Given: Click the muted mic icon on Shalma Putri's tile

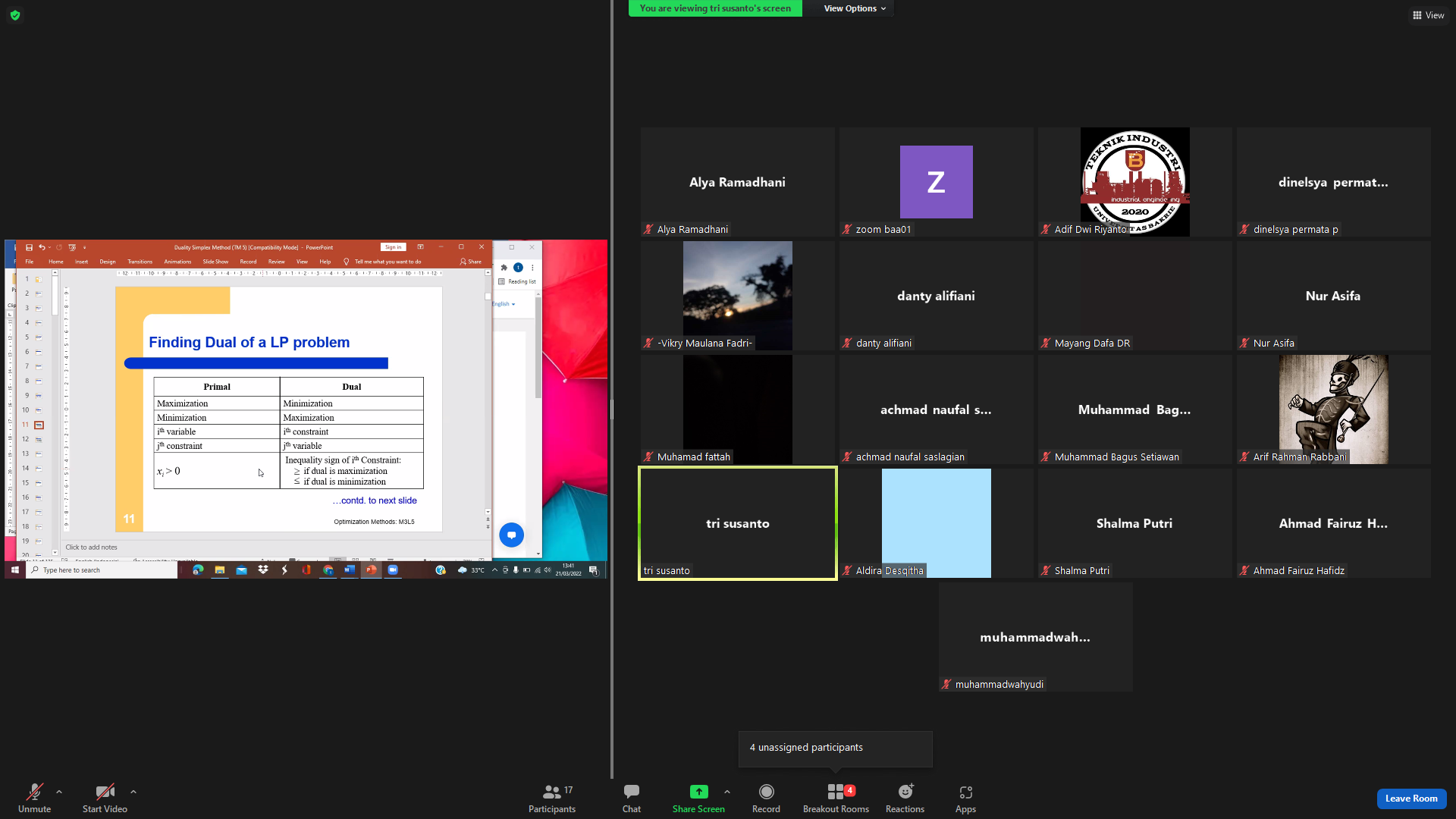Looking at the screenshot, I should [x=1046, y=570].
